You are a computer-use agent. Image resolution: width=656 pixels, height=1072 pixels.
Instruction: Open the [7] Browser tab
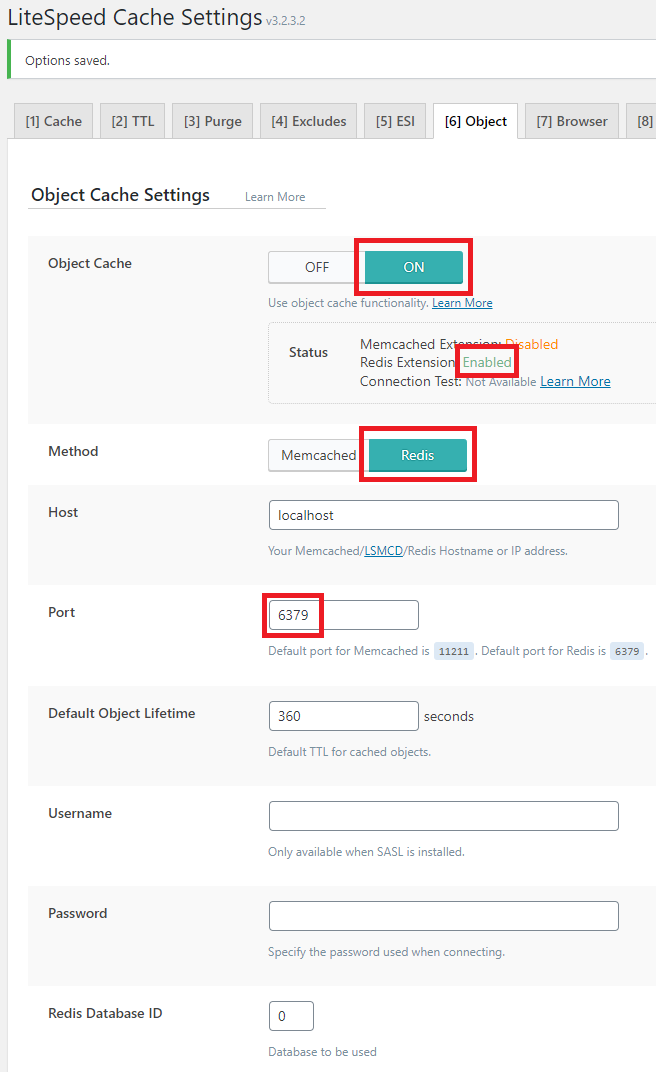572,121
